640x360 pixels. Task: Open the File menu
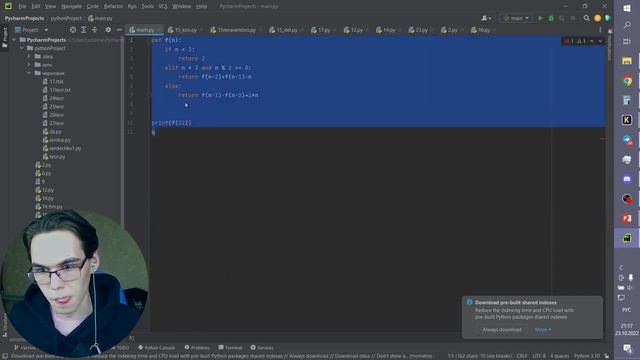click(x=22, y=7)
